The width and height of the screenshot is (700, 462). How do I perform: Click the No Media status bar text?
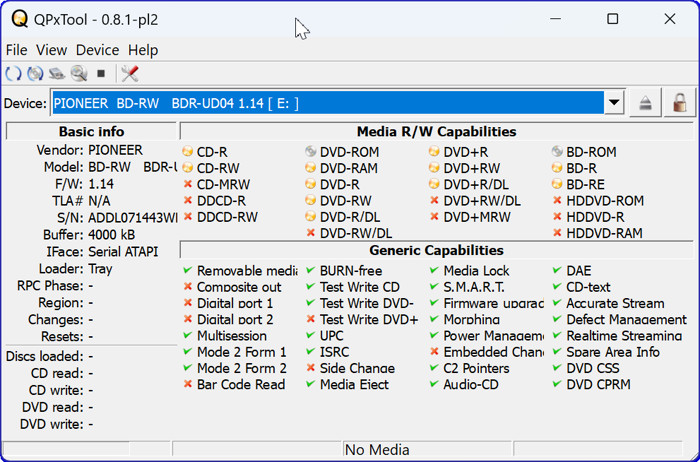(377, 450)
